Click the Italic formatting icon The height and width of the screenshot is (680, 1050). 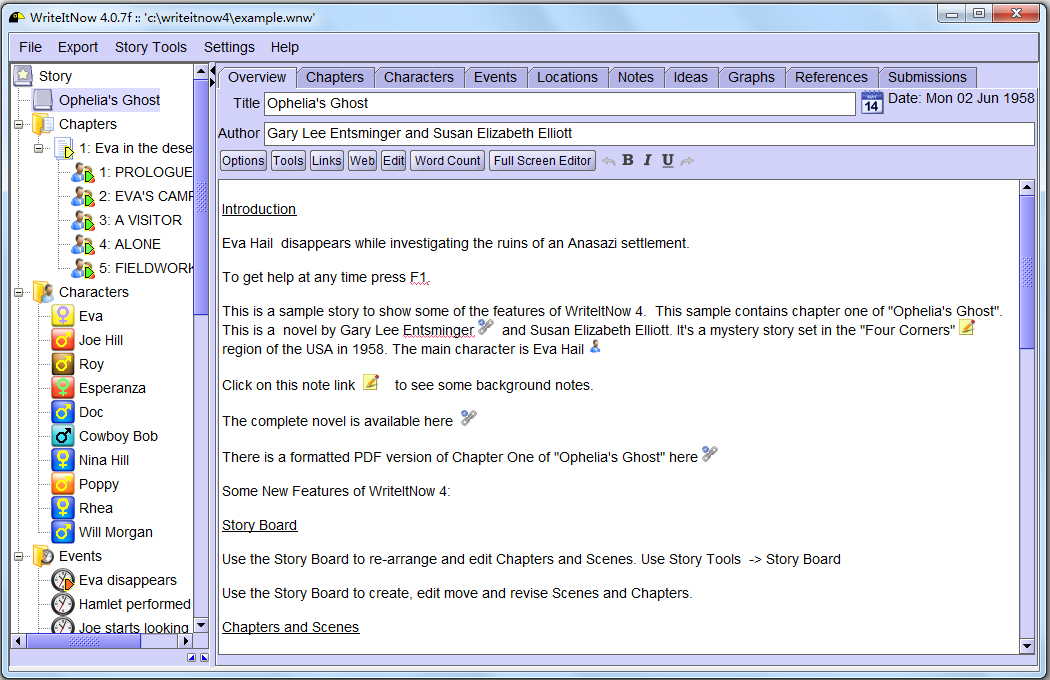click(648, 160)
